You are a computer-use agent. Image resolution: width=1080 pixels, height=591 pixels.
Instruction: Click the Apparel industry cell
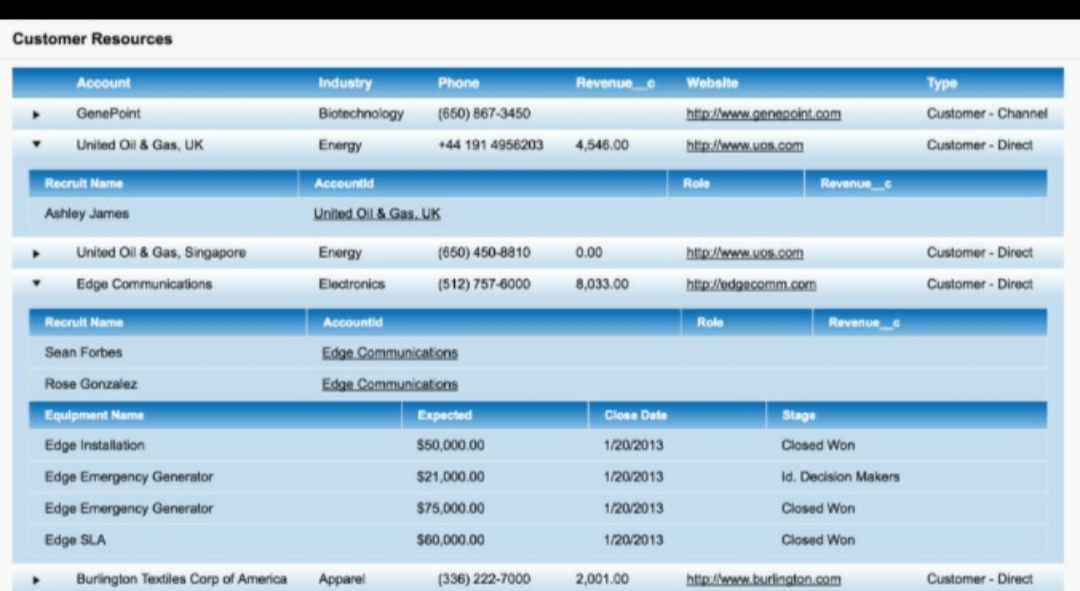pos(342,579)
